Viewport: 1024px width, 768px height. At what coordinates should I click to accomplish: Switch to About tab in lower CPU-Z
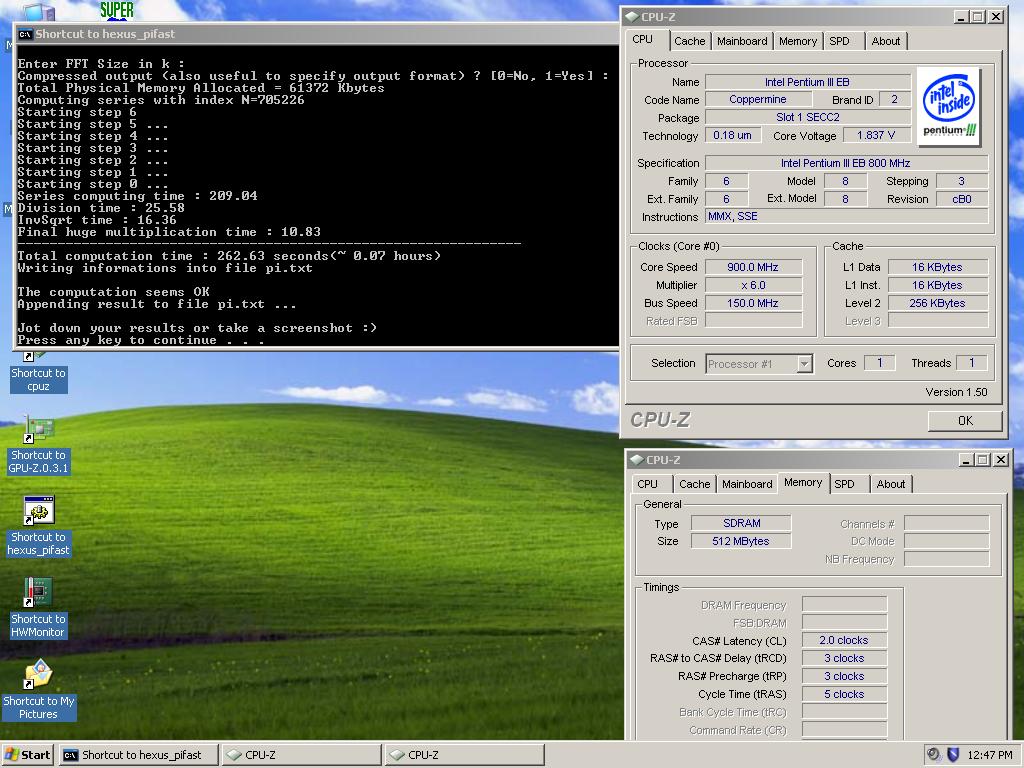tap(891, 484)
